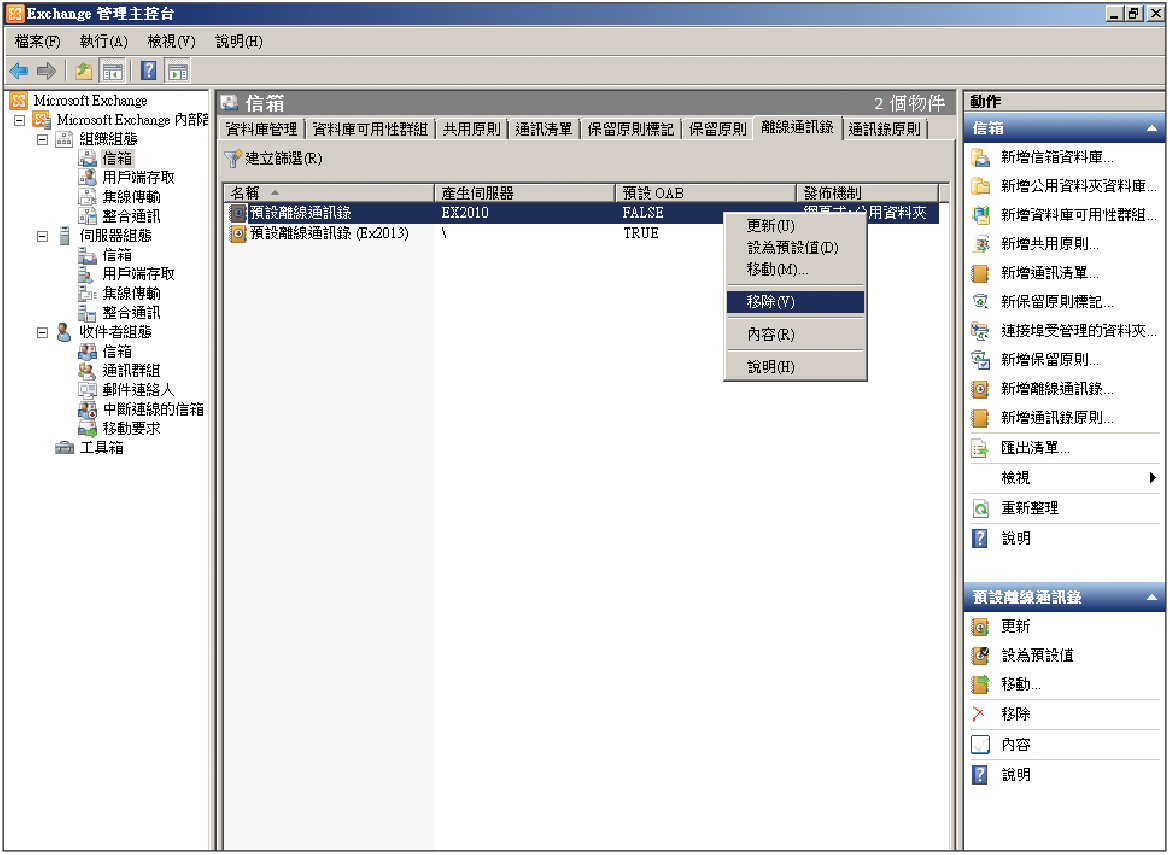Click the 新增通訊錄原則 icon

pos(980,418)
